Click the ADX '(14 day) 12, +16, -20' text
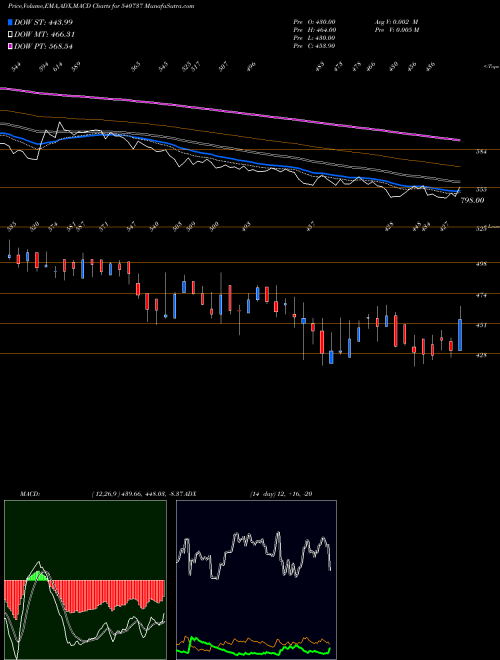Viewport: 500px width, 660px height. 281,494
